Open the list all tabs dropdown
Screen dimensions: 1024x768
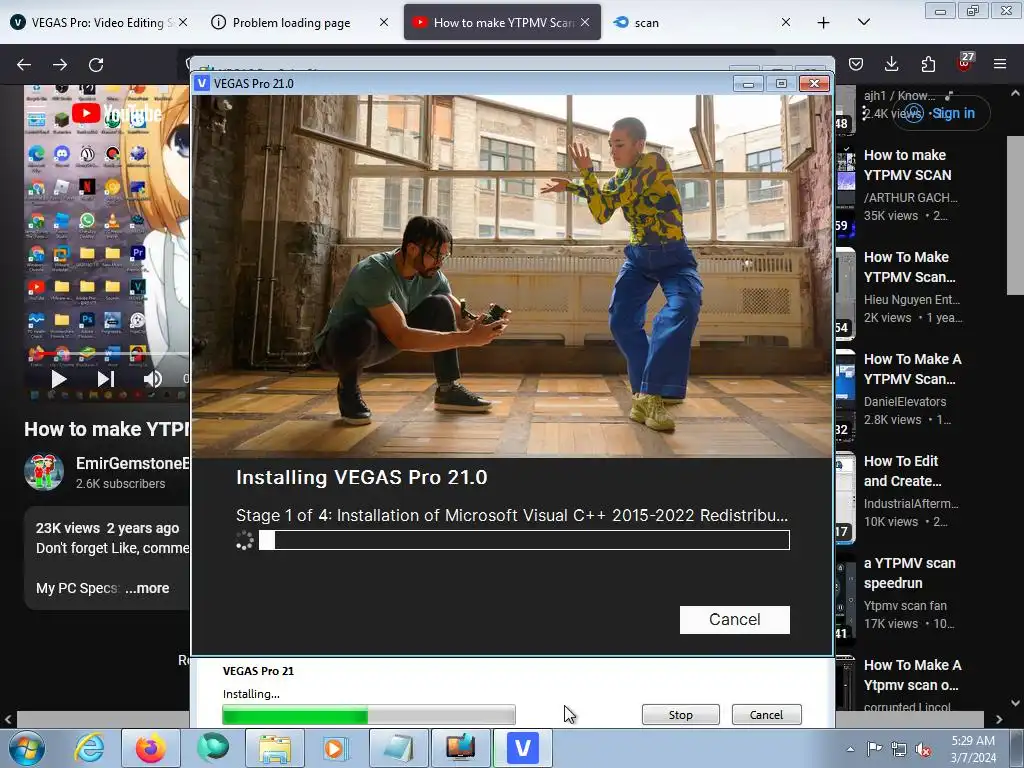tap(863, 22)
